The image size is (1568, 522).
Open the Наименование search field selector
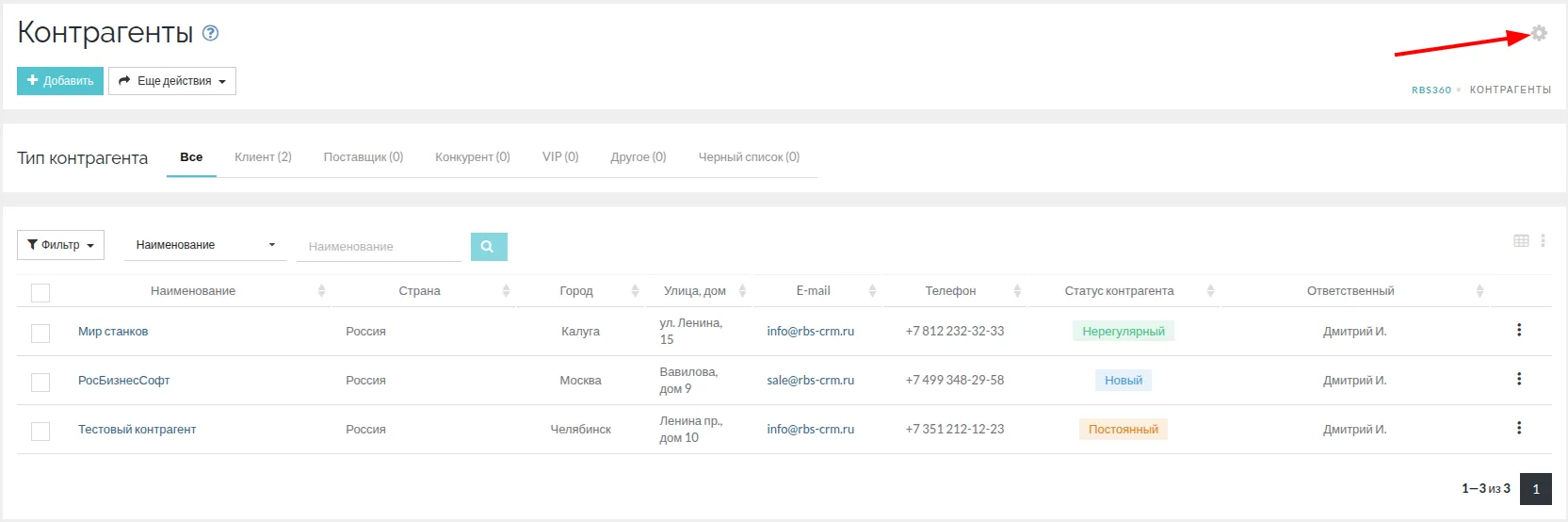click(204, 245)
